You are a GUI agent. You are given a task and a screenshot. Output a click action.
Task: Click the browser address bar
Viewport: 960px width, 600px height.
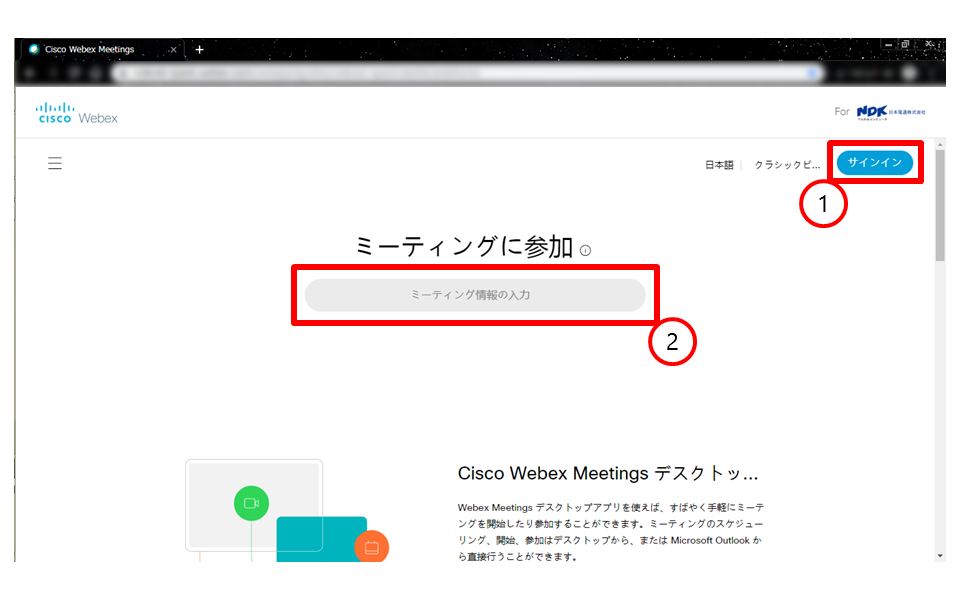click(468, 73)
